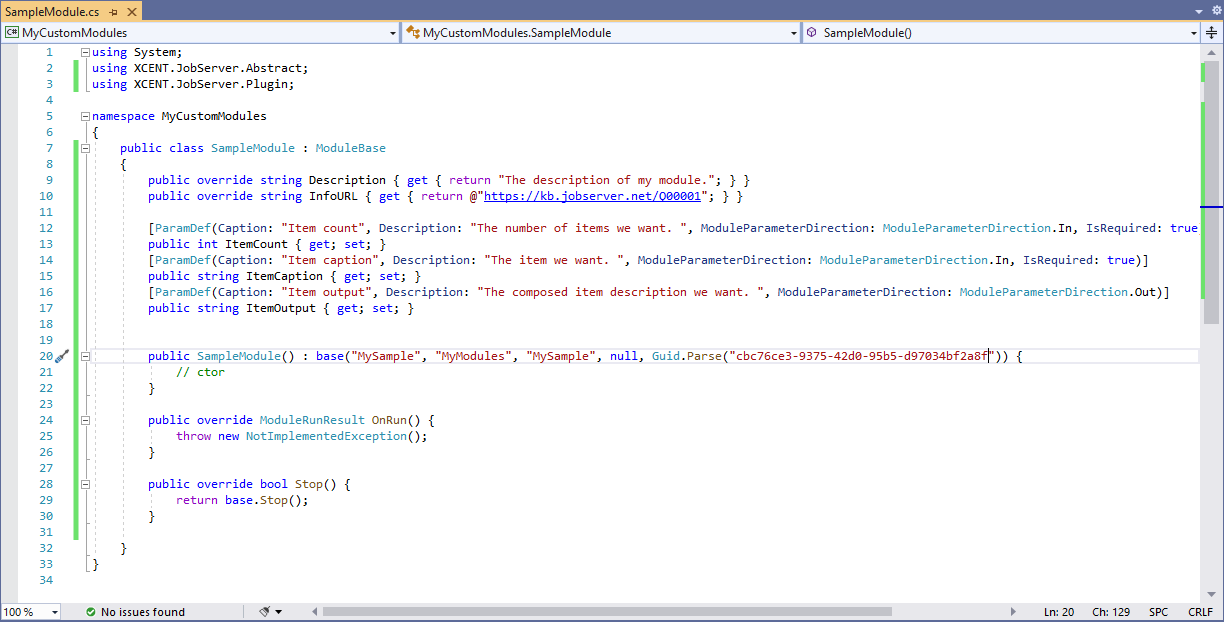Open the document list dropdown arrow at top right
This screenshot has height=622, width=1224.
pyautogui.click(x=1199, y=10)
